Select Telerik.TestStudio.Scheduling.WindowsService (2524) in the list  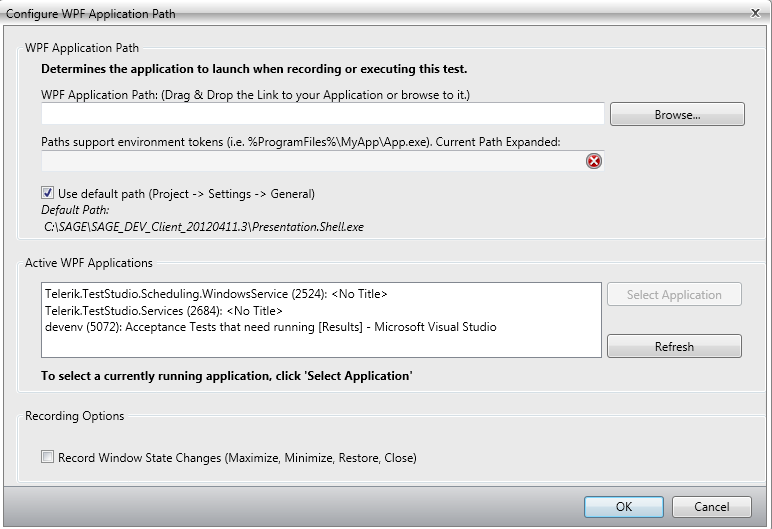click(x=215, y=295)
